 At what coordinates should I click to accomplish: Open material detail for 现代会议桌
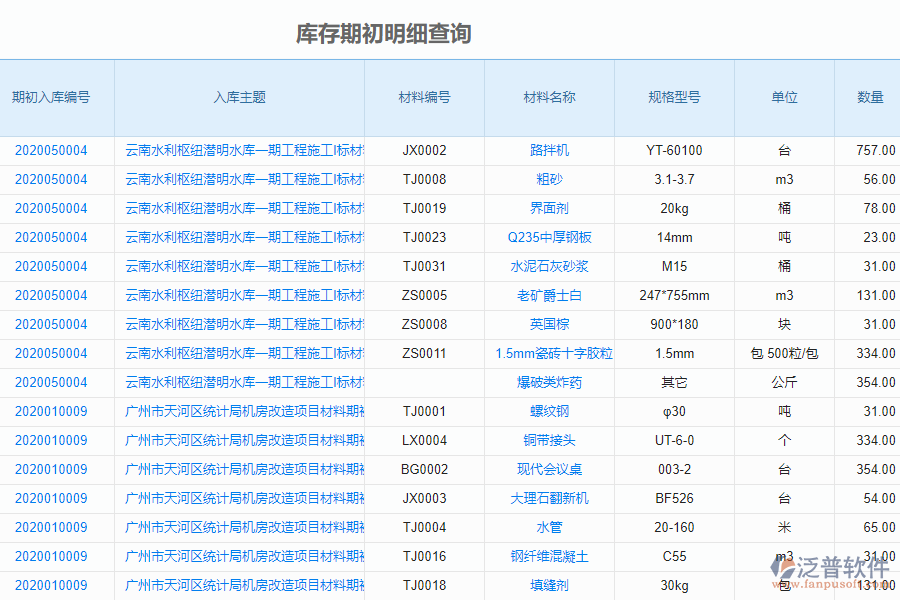(547, 469)
